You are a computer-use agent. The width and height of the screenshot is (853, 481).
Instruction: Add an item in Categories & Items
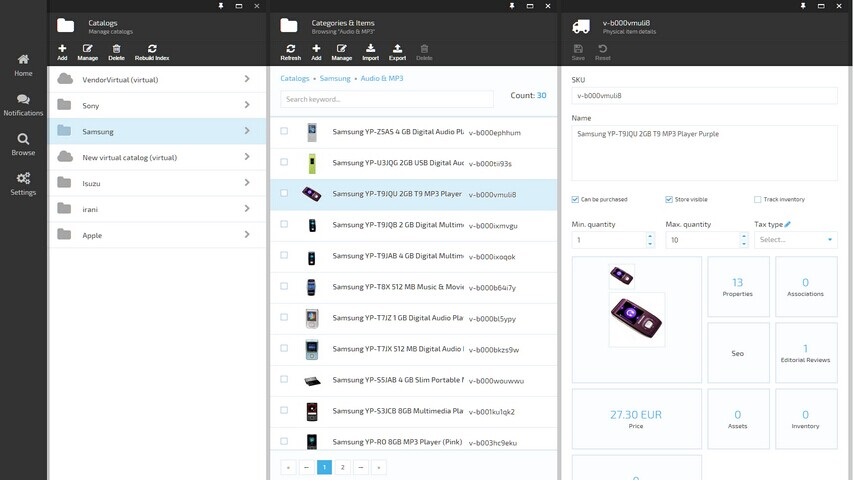316,52
